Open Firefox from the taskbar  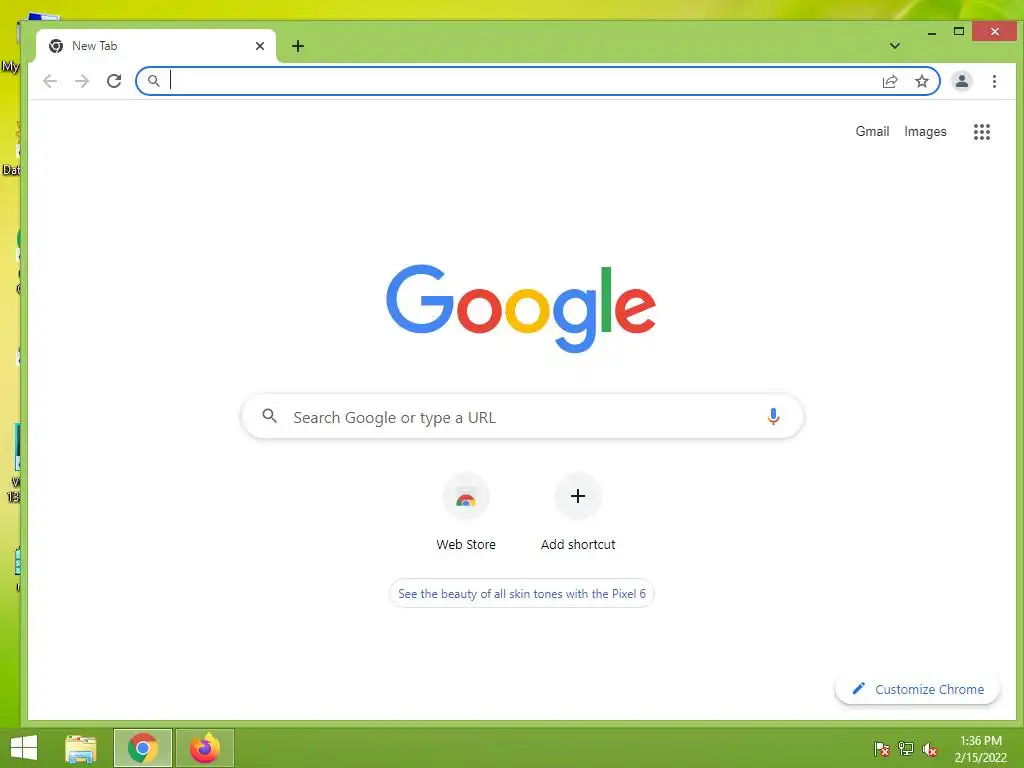204,748
